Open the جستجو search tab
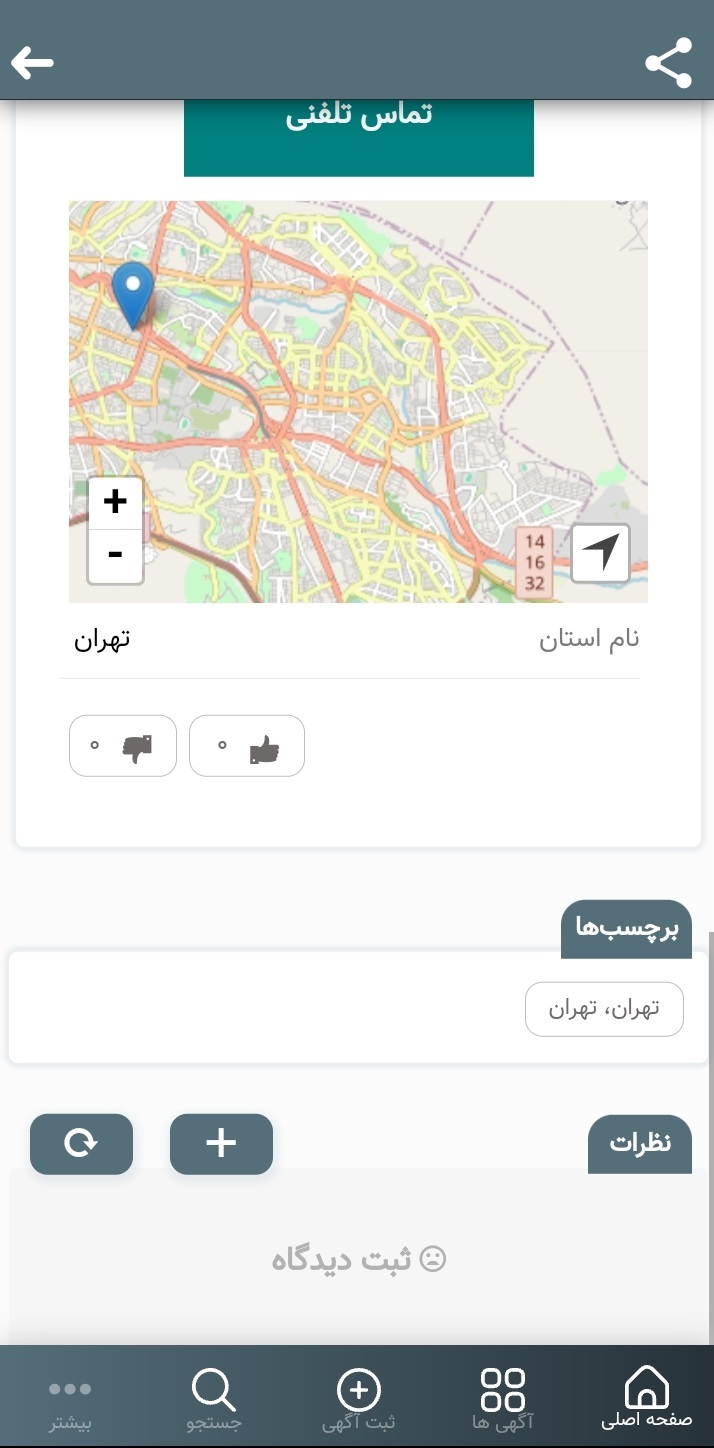Screen dimensions: 714x1448 tap(214, 1397)
